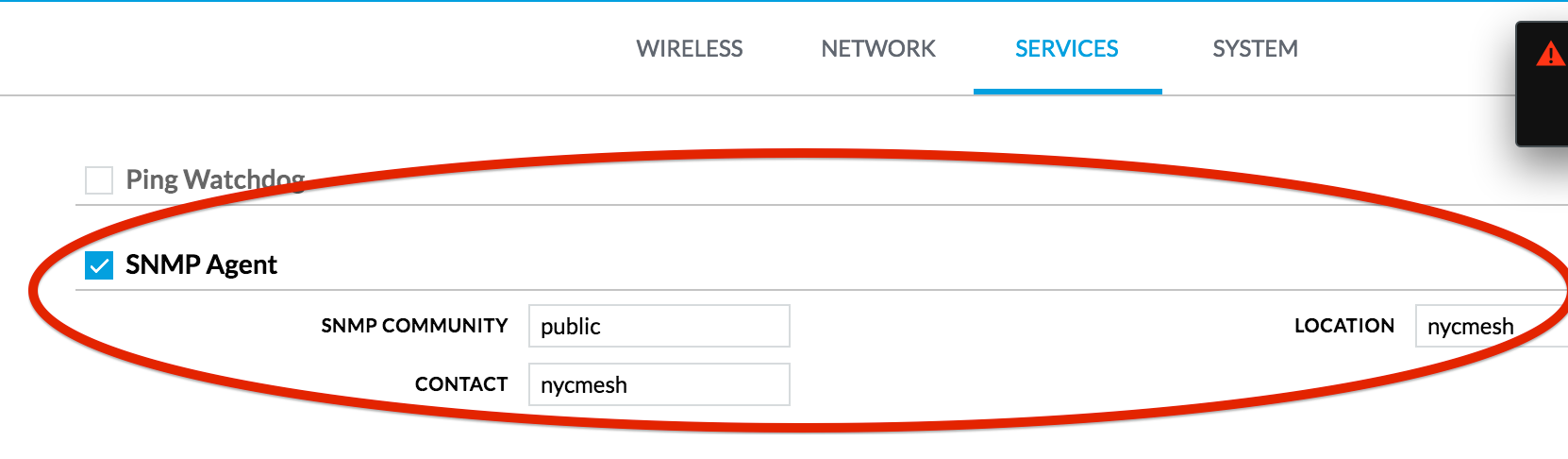This screenshot has height=459, width=1568.
Task: Click the Ping Watchdog label text
Action: [x=215, y=179]
